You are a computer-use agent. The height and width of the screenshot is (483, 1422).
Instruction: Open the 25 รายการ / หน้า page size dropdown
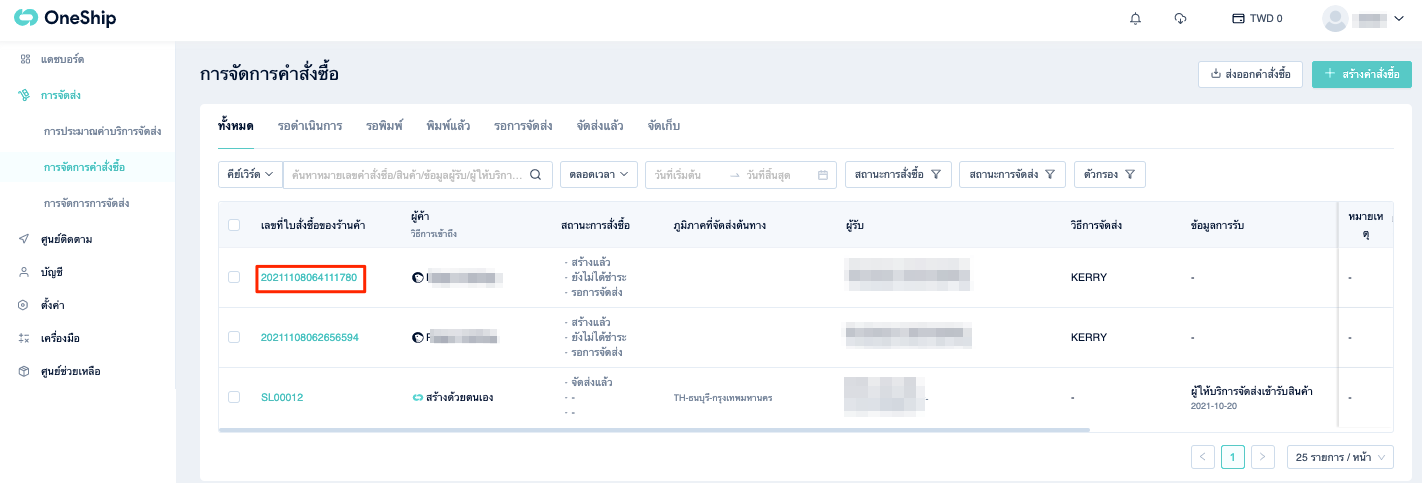(1340, 457)
